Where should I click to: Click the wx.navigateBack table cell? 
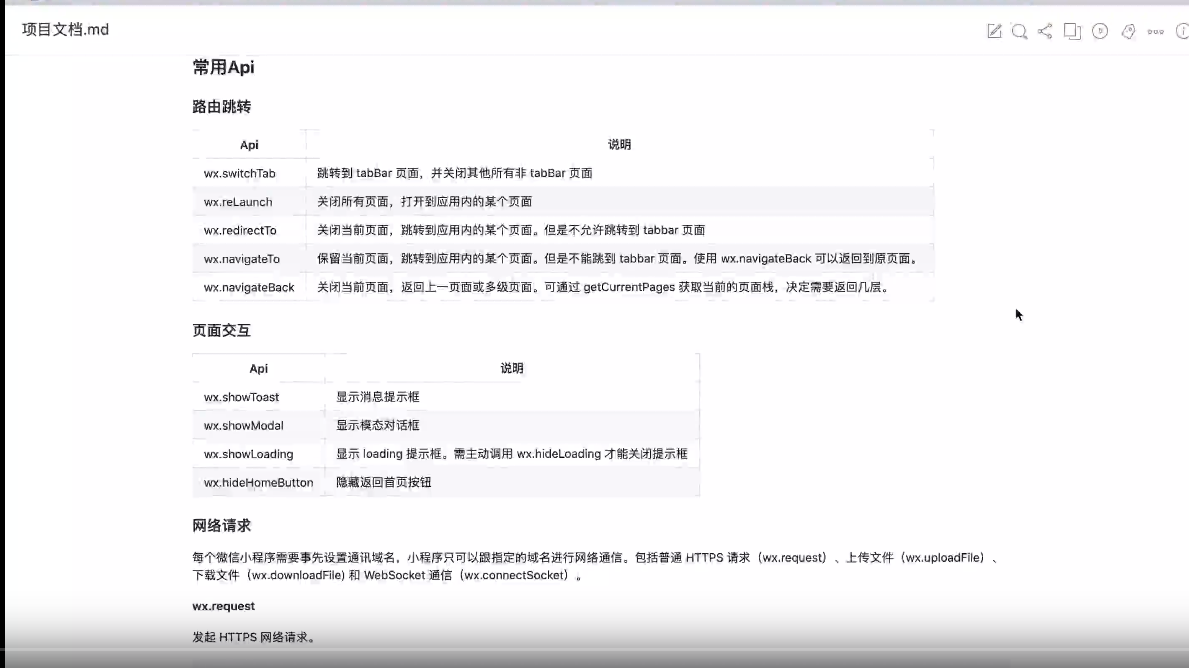pos(249,287)
